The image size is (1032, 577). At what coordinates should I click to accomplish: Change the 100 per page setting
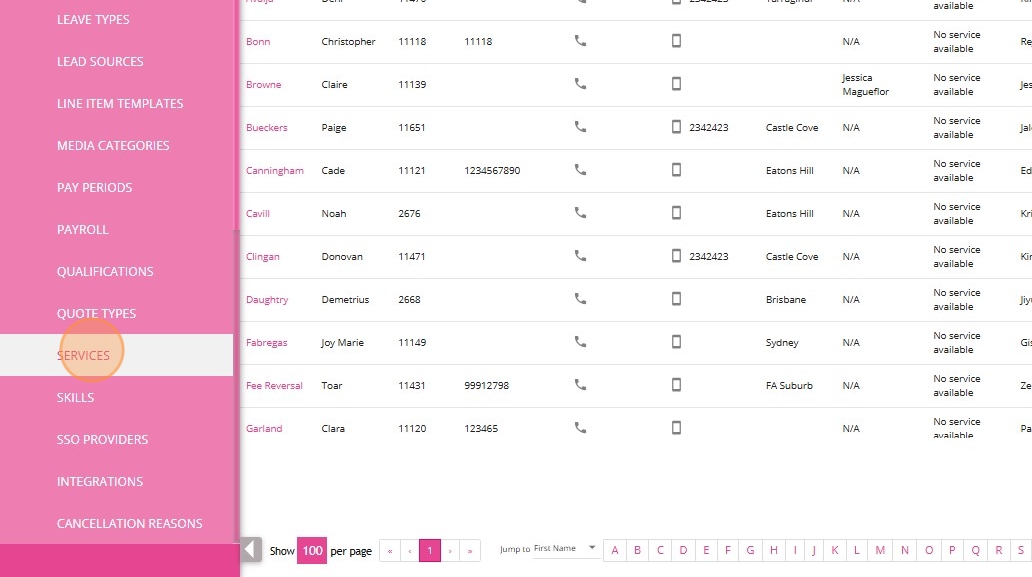click(x=312, y=551)
